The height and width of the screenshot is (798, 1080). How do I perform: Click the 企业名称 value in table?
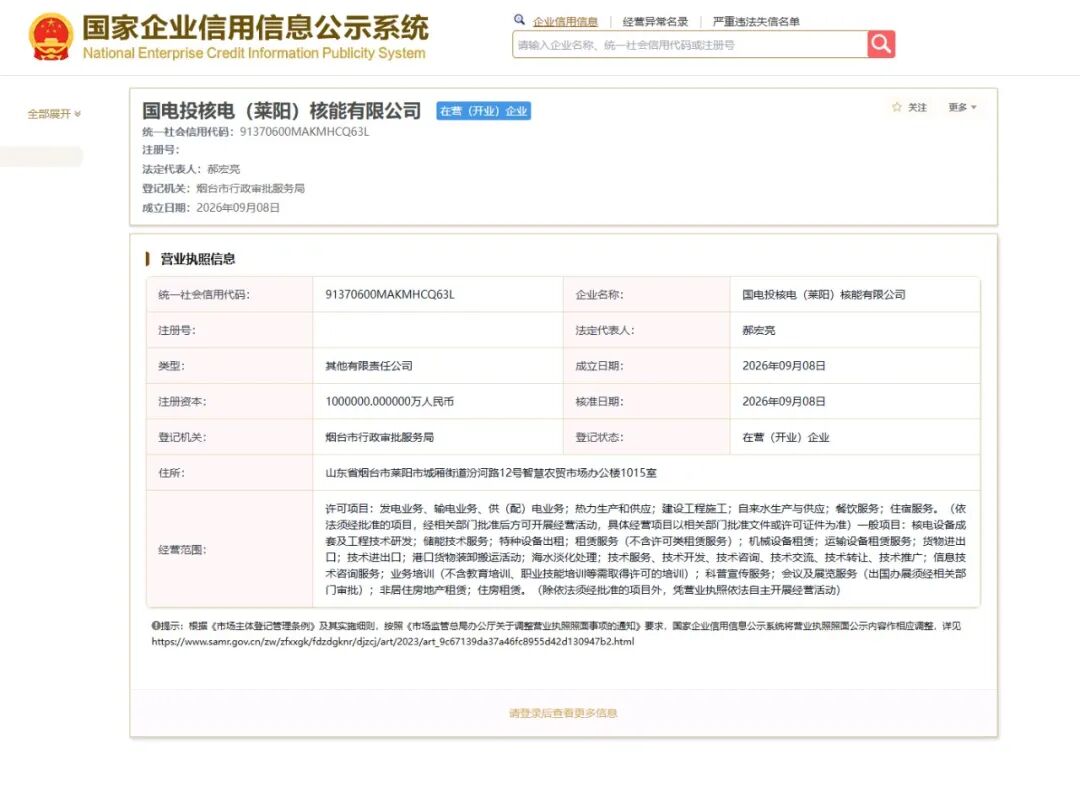point(824,295)
